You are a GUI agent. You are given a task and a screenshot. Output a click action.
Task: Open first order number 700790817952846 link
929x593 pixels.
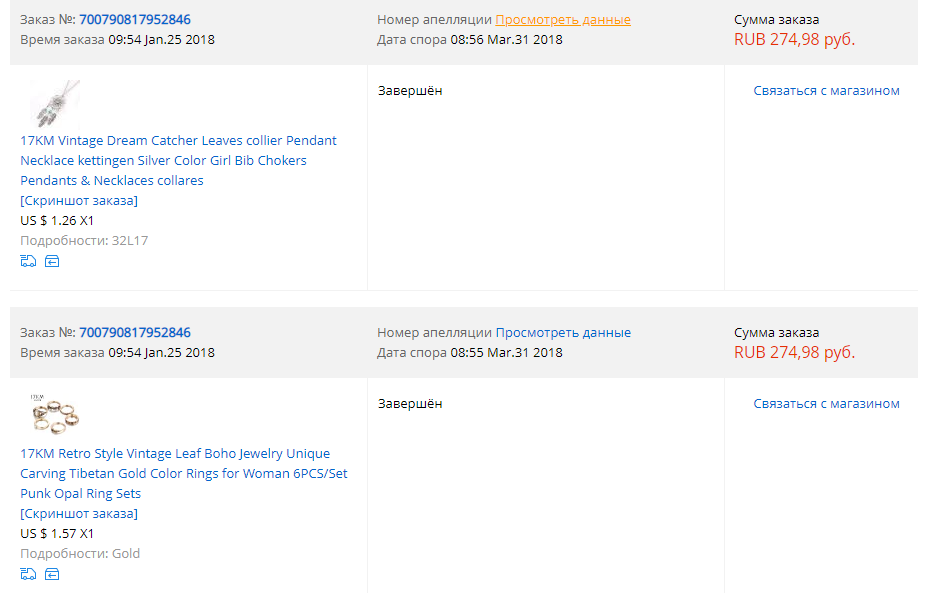click(135, 19)
